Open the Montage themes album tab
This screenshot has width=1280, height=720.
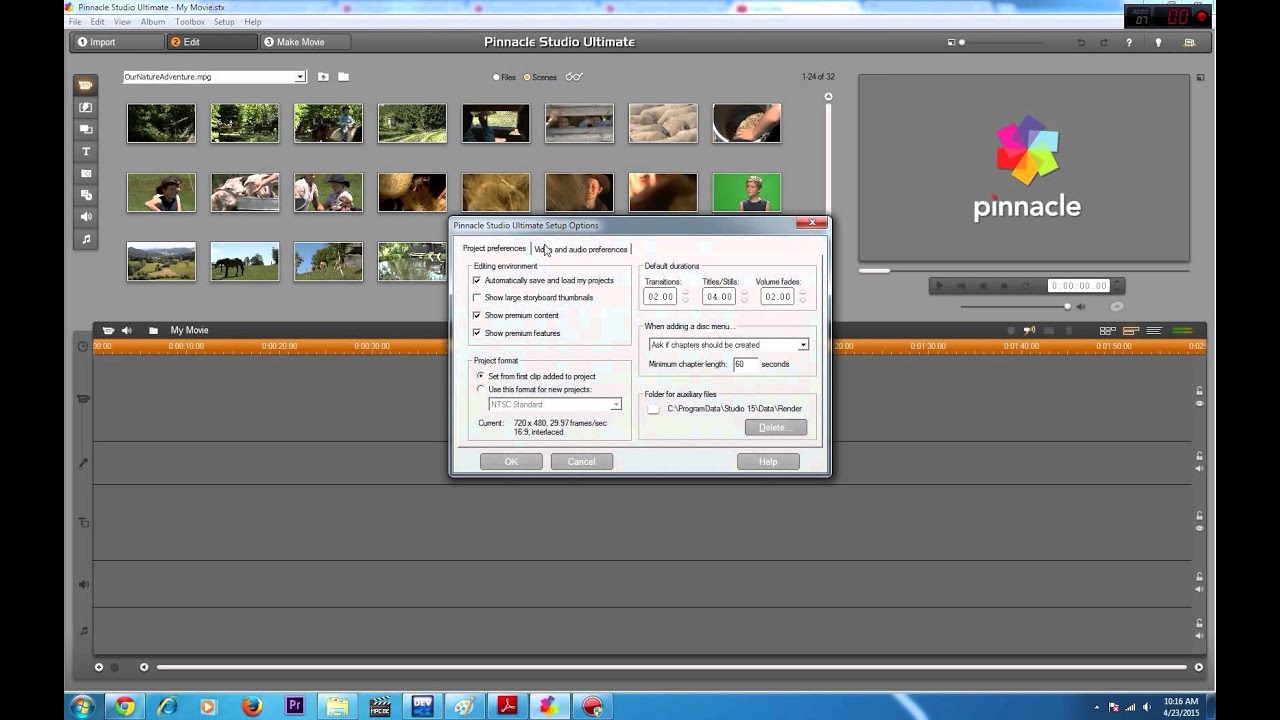[x=86, y=129]
